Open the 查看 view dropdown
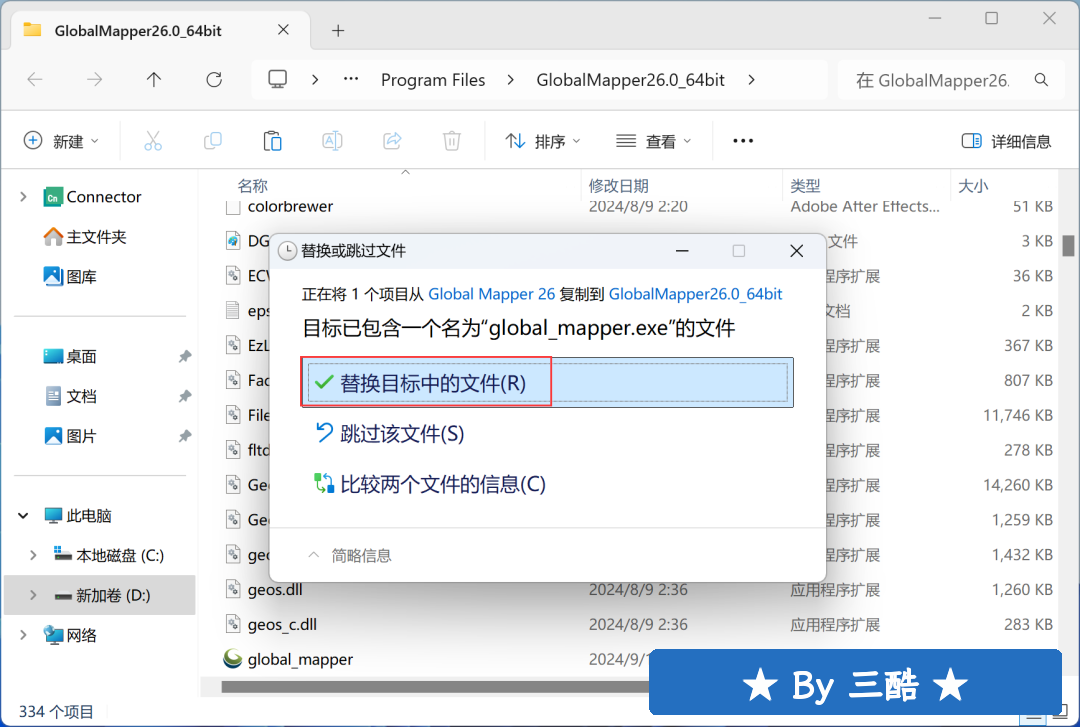This screenshot has width=1080, height=727. tap(653, 141)
